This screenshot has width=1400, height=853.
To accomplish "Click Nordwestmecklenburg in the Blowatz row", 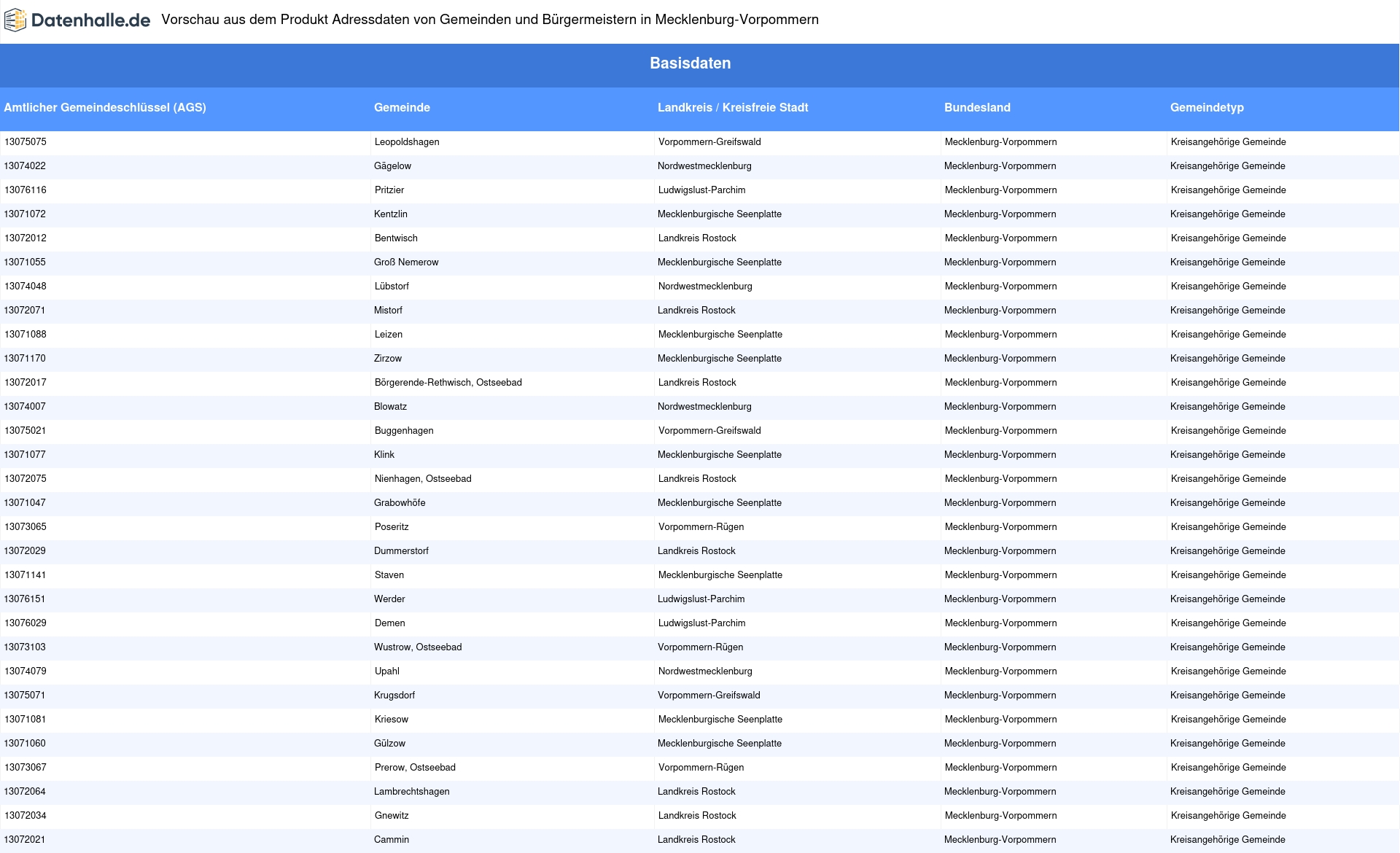I will tap(704, 407).
